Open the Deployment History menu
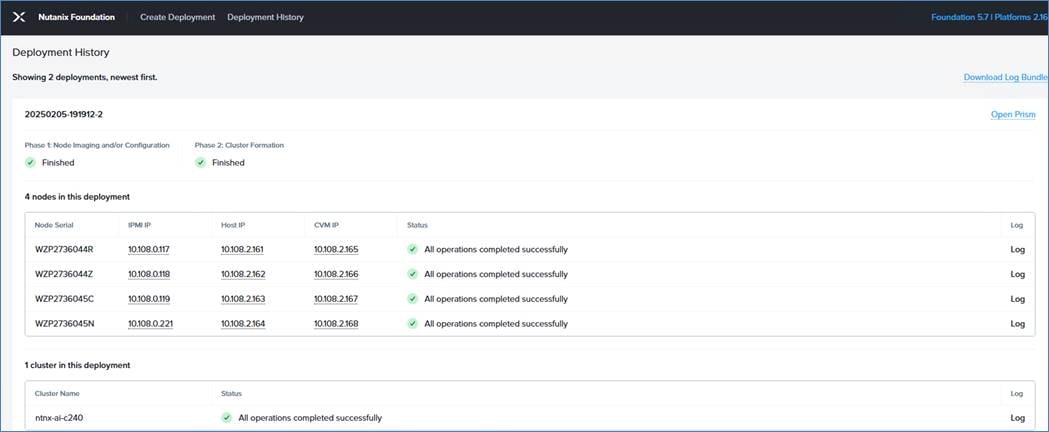1049x432 pixels. coord(265,17)
